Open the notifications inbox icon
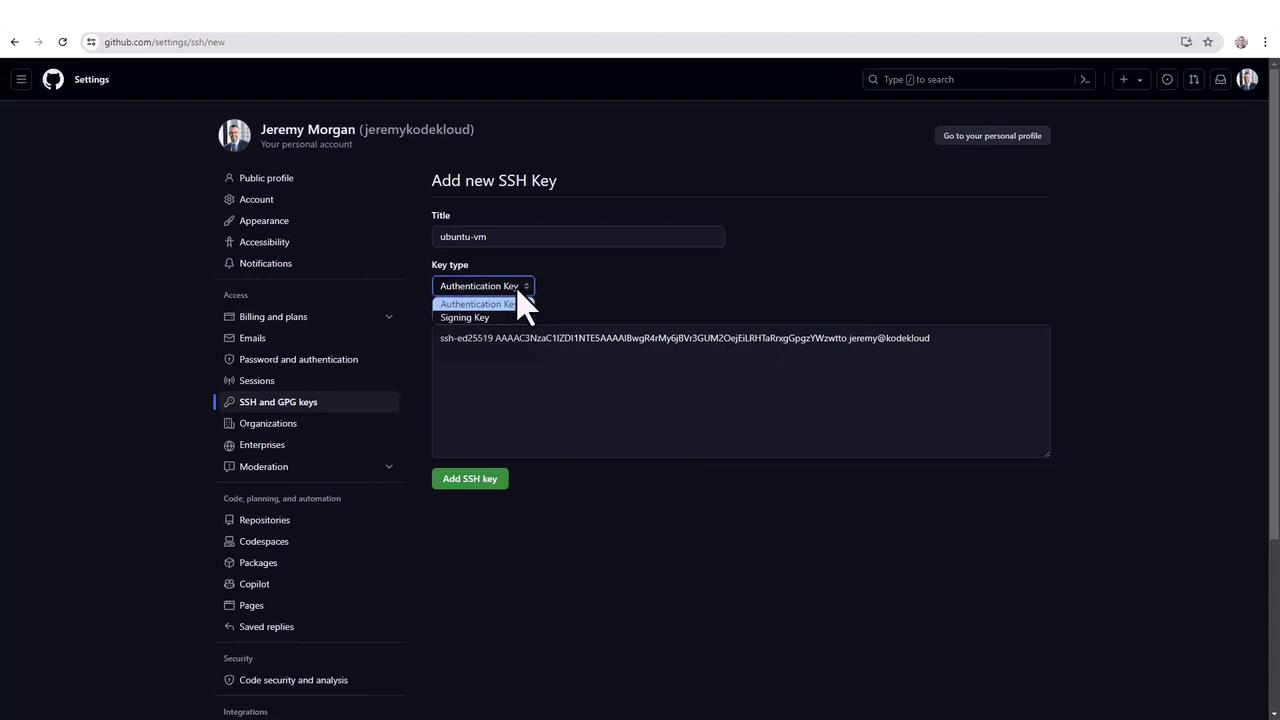 [x=1220, y=79]
